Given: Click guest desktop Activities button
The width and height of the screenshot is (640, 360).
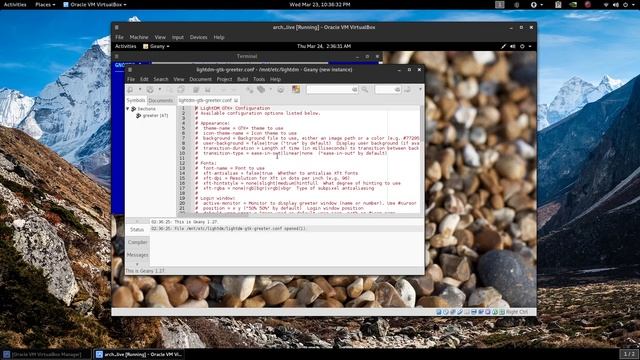Looking at the screenshot, I should 126,46.
